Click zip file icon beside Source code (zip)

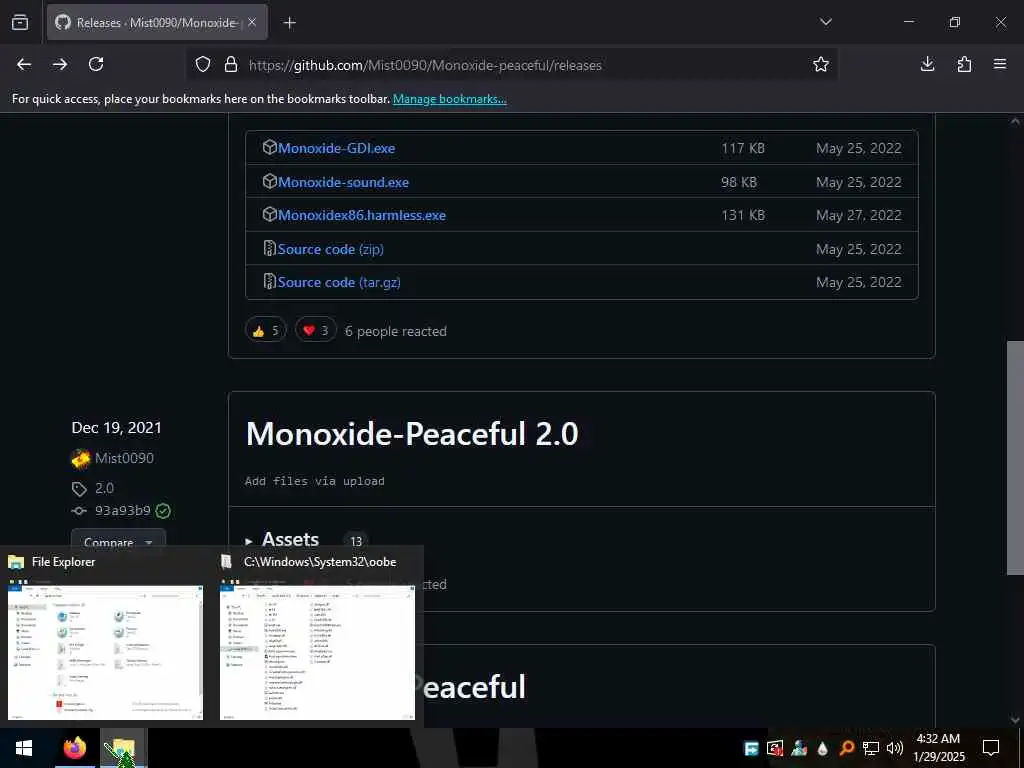point(269,248)
